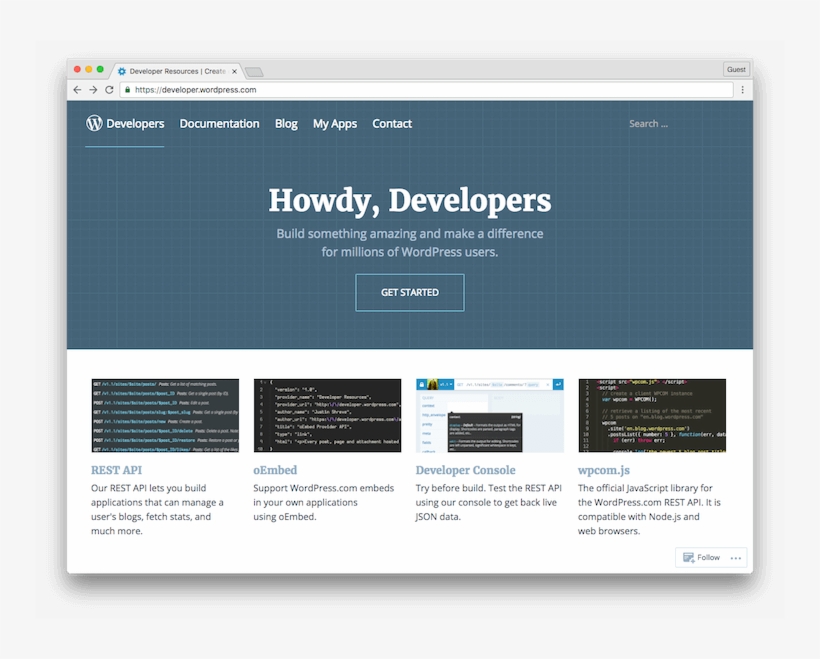
Task: Open the wpcom.js heading link
Action: [x=604, y=469]
